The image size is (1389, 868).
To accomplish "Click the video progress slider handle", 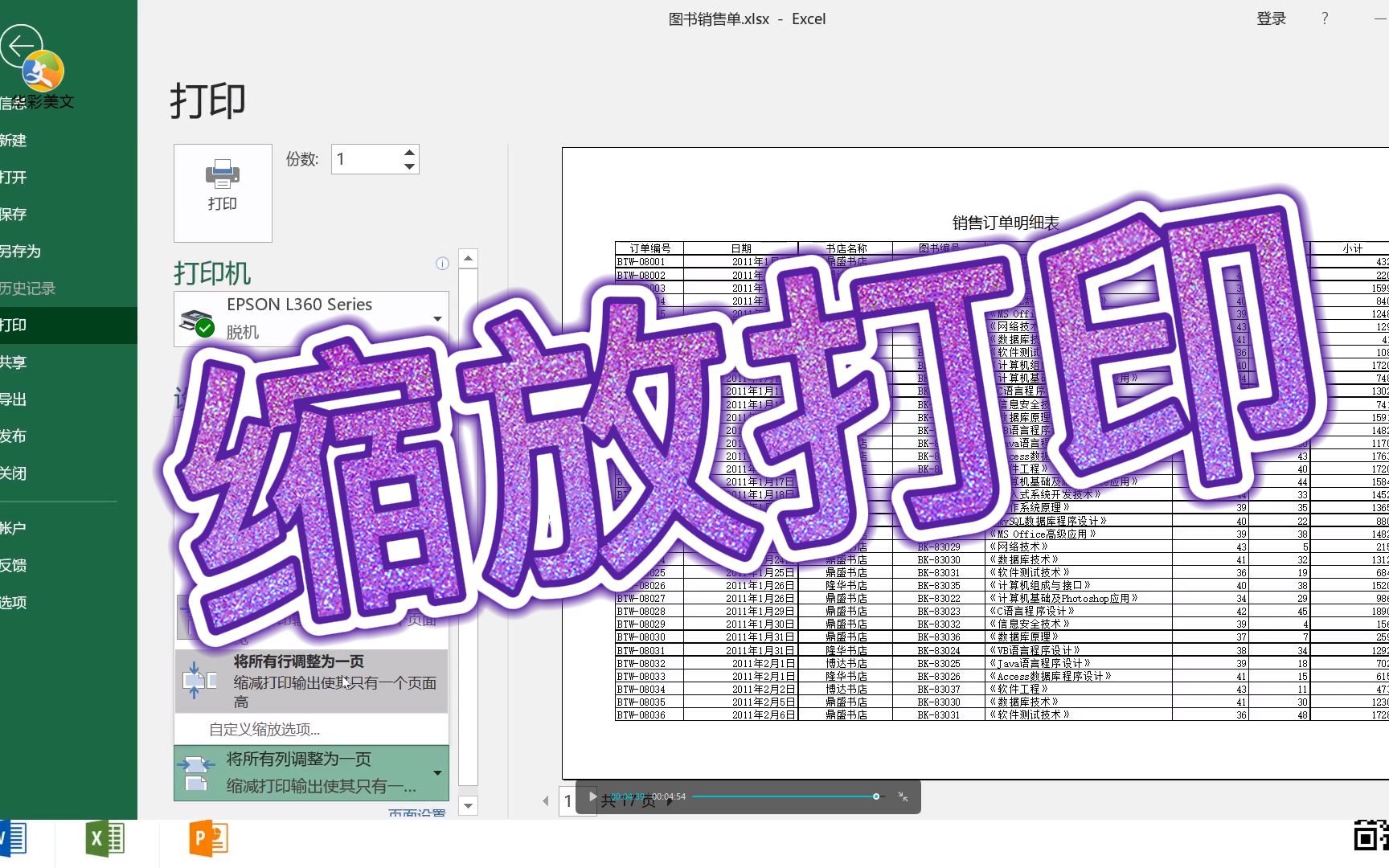I will click(x=876, y=796).
